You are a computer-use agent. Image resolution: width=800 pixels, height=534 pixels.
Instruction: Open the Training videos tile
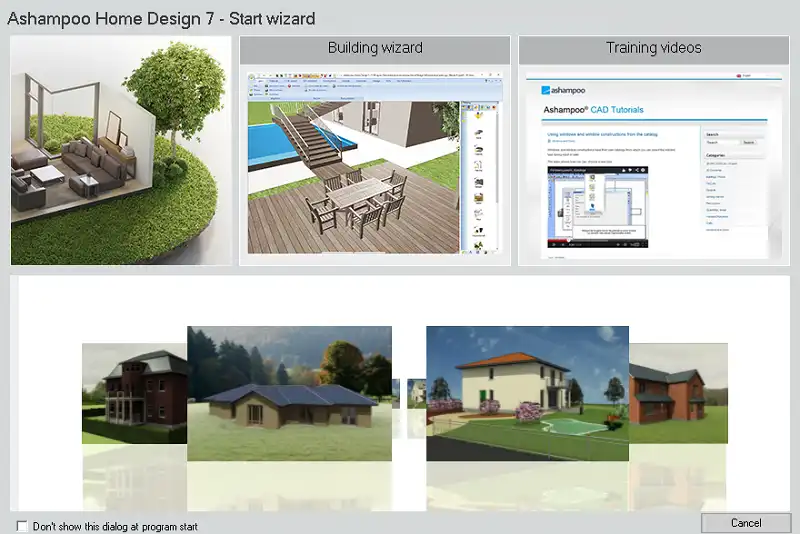[654, 48]
